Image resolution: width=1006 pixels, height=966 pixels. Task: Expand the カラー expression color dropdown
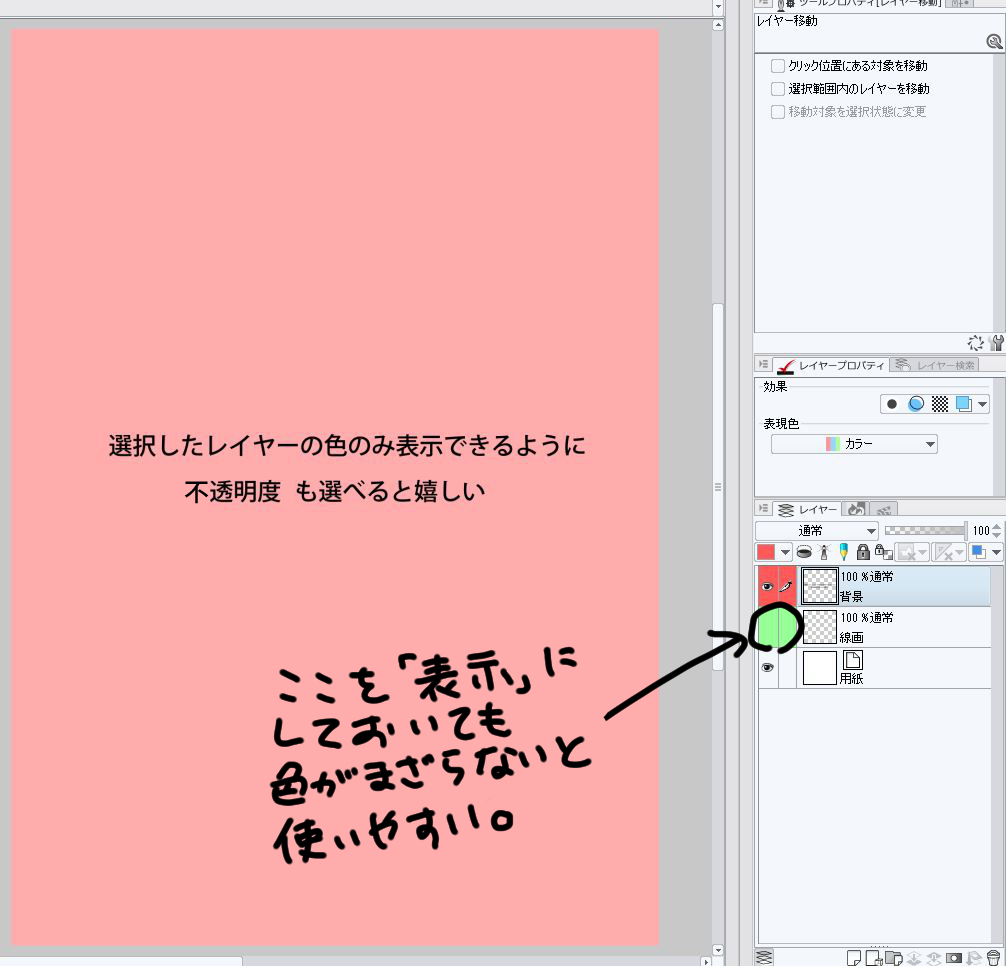coord(854,444)
